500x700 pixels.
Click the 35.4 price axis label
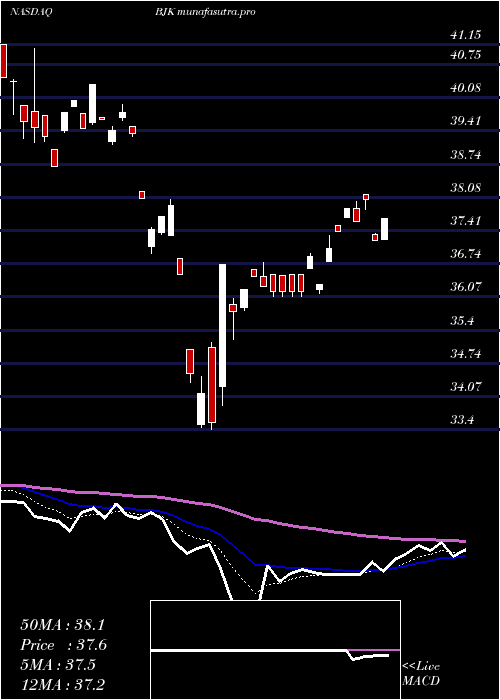point(462,321)
